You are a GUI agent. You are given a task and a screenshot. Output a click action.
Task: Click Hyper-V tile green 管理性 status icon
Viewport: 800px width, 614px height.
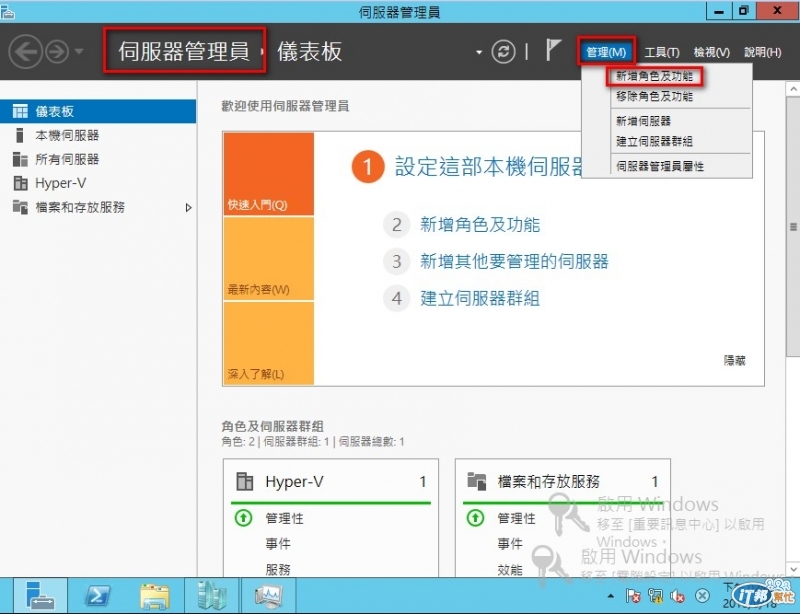pyautogui.click(x=243, y=519)
